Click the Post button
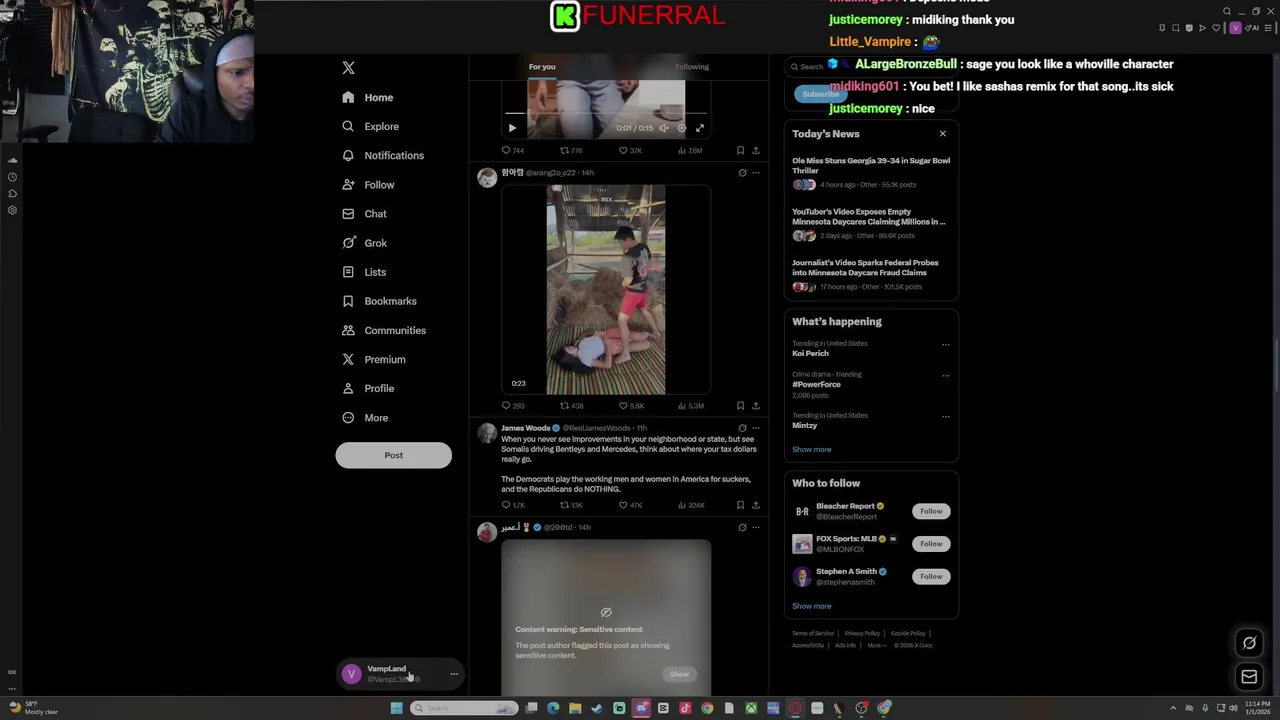Viewport: 1280px width, 720px height. (x=393, y=455)
